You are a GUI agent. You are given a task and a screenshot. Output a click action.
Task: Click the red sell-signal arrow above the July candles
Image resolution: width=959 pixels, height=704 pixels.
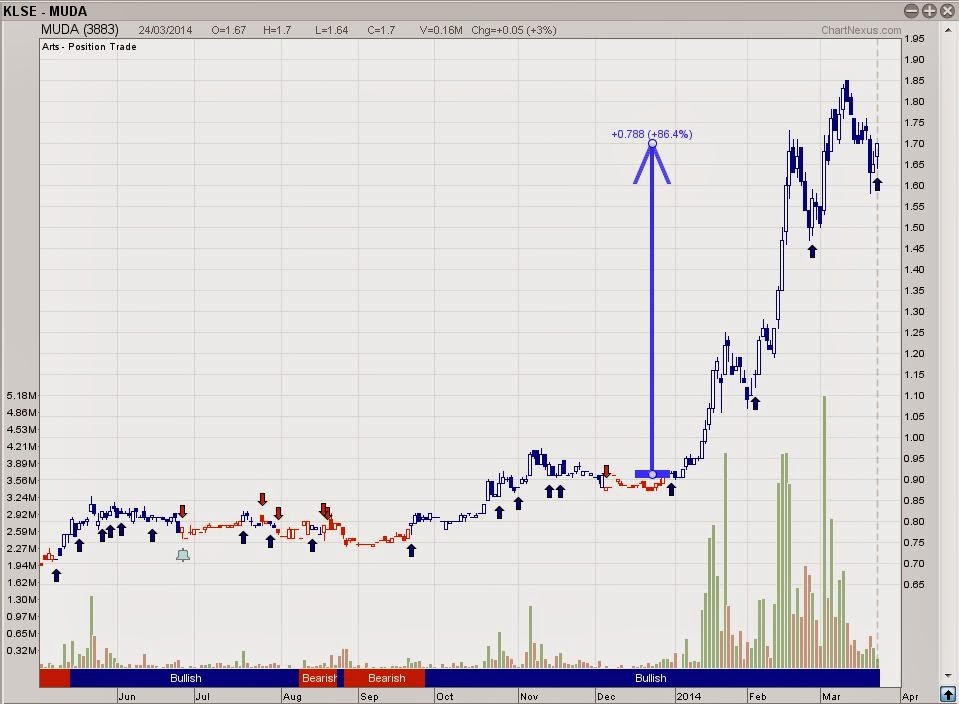click(263, 498)
